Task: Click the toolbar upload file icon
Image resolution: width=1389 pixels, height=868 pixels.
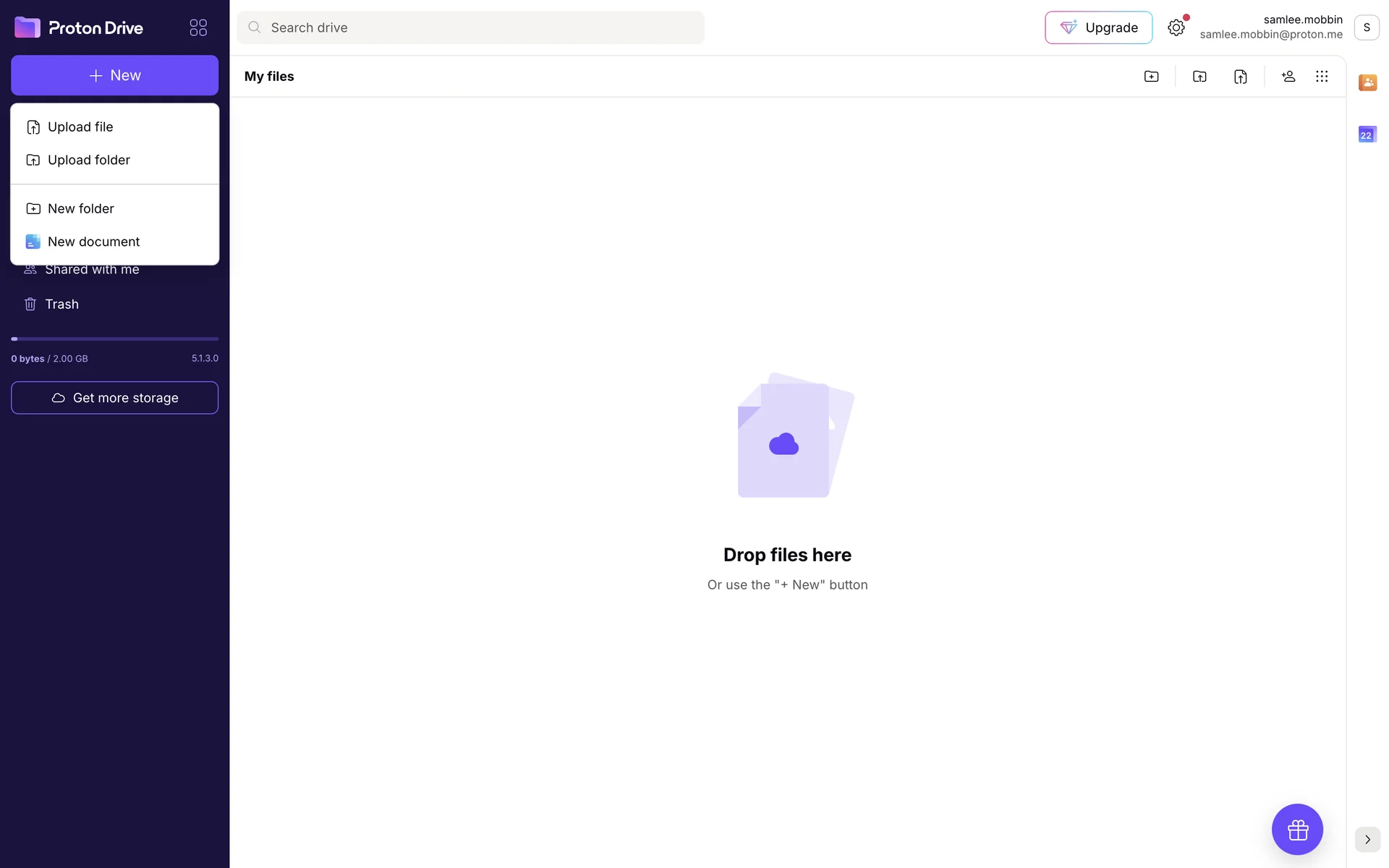Action: click(x=1240, y=77)
